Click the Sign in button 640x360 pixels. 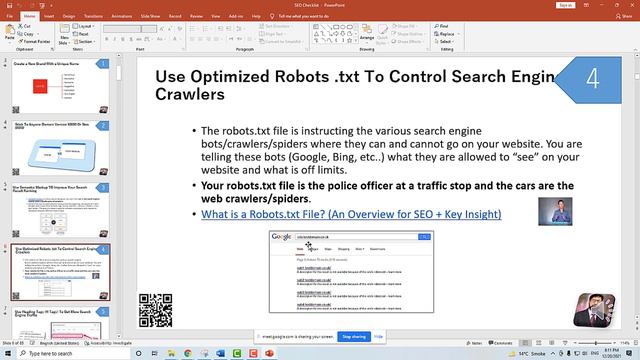click(565, 5)
